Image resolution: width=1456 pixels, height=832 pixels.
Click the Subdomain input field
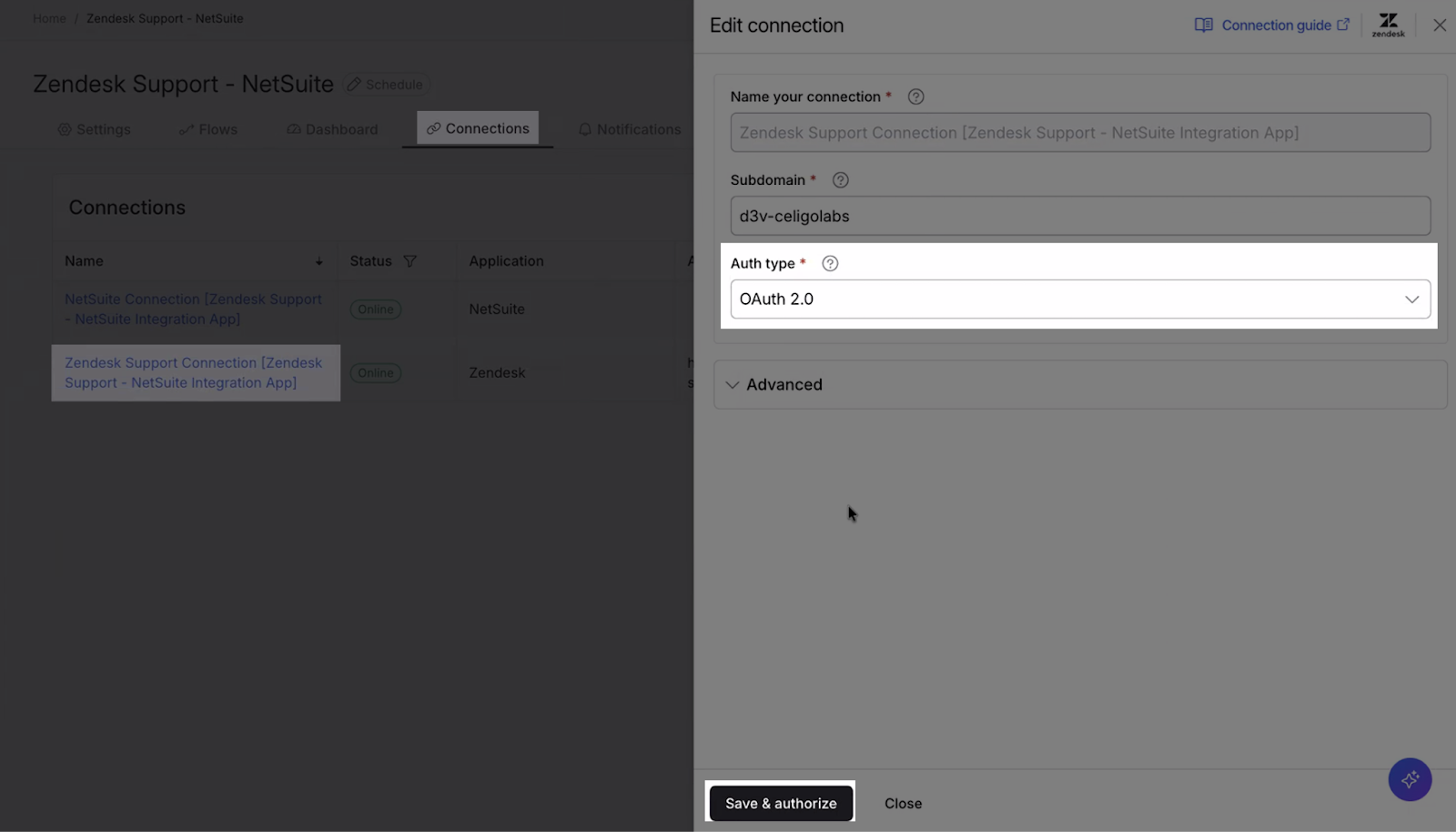coord(1080,216)
